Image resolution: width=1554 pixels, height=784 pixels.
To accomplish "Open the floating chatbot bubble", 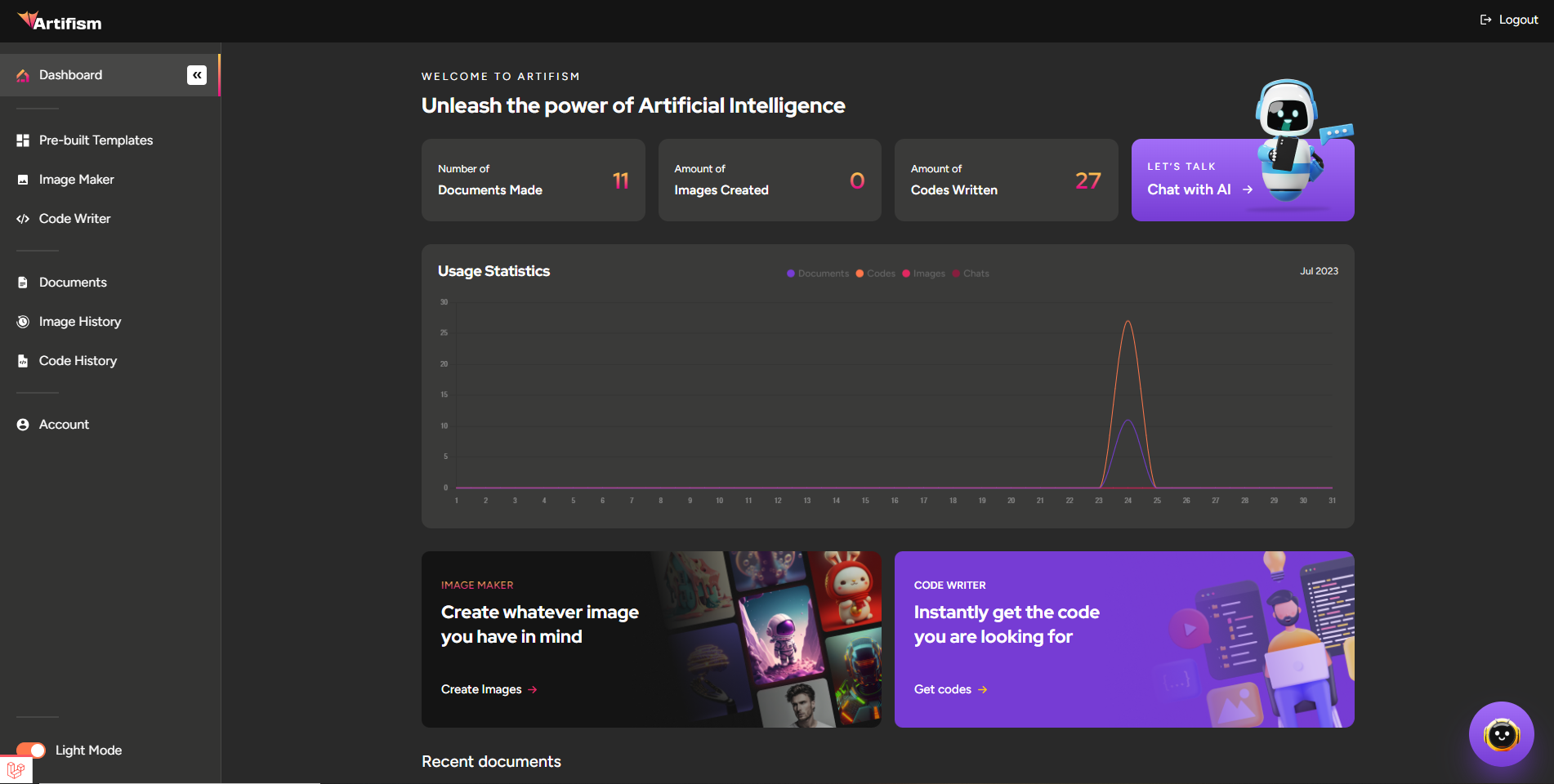I will coord(1501,734).
